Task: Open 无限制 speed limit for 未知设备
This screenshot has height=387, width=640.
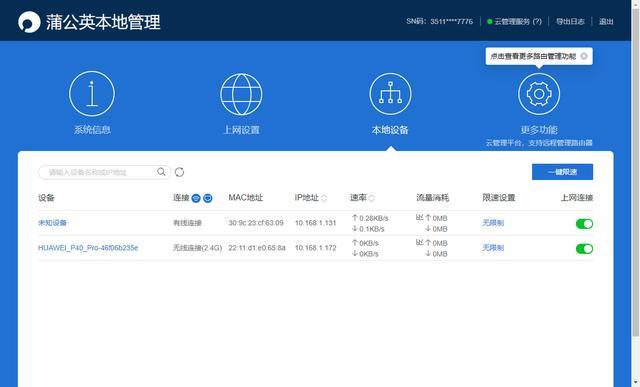Action: coord(493,223)
